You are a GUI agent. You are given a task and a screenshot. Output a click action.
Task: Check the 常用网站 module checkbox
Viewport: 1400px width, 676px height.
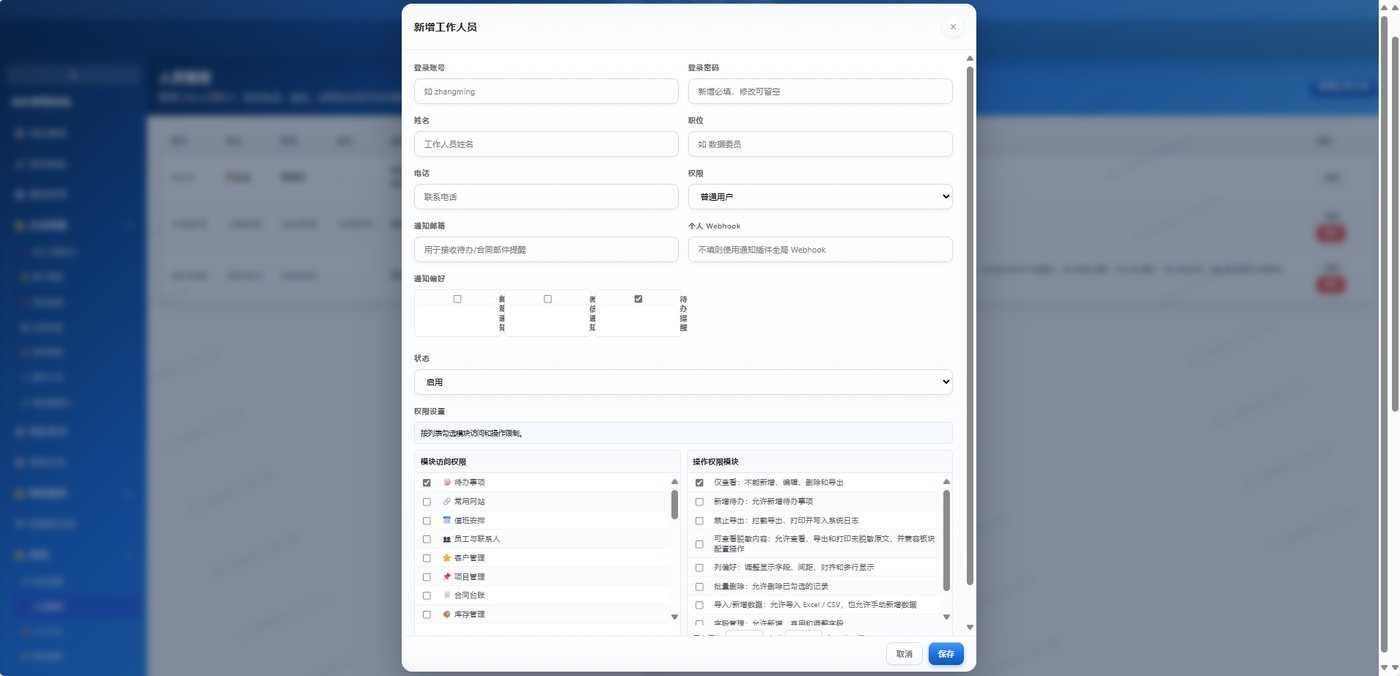click(x=427, y=501)
